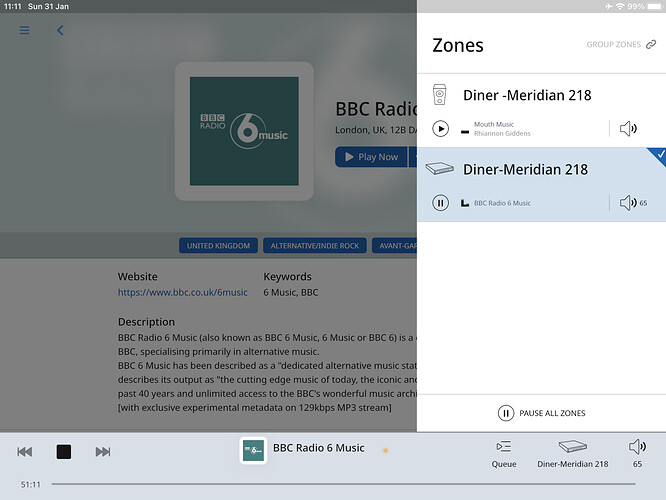The height and width of the screenshot is (500, 666).
Task: Skip to the previous track
Action: pos(25,452)
